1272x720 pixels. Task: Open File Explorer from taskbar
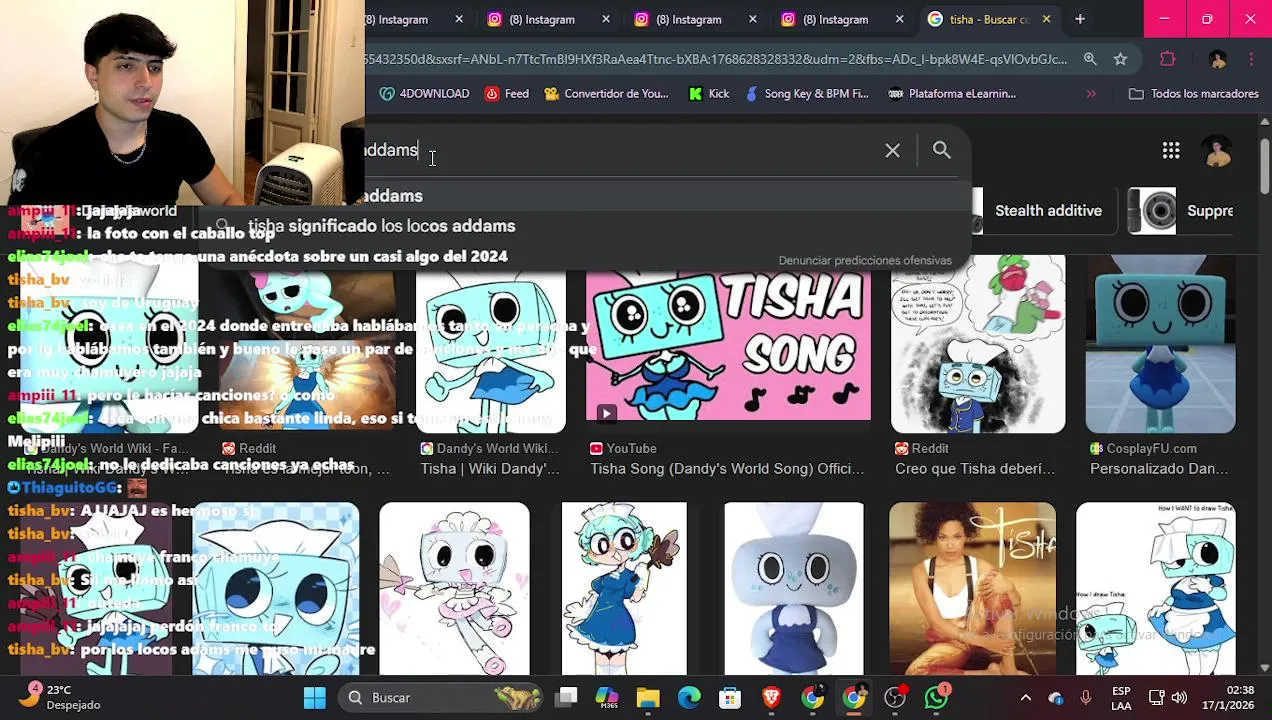pyautogui.click(x=648, y=698)
